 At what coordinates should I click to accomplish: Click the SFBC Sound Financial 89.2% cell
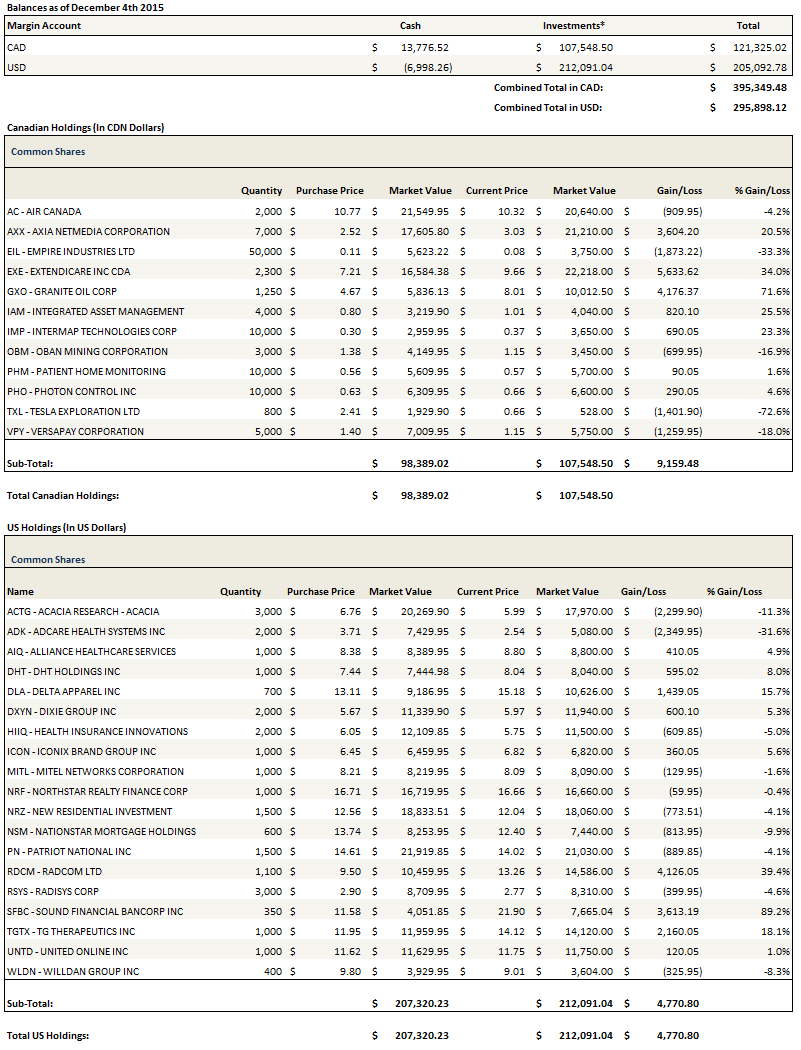(774, 911)
